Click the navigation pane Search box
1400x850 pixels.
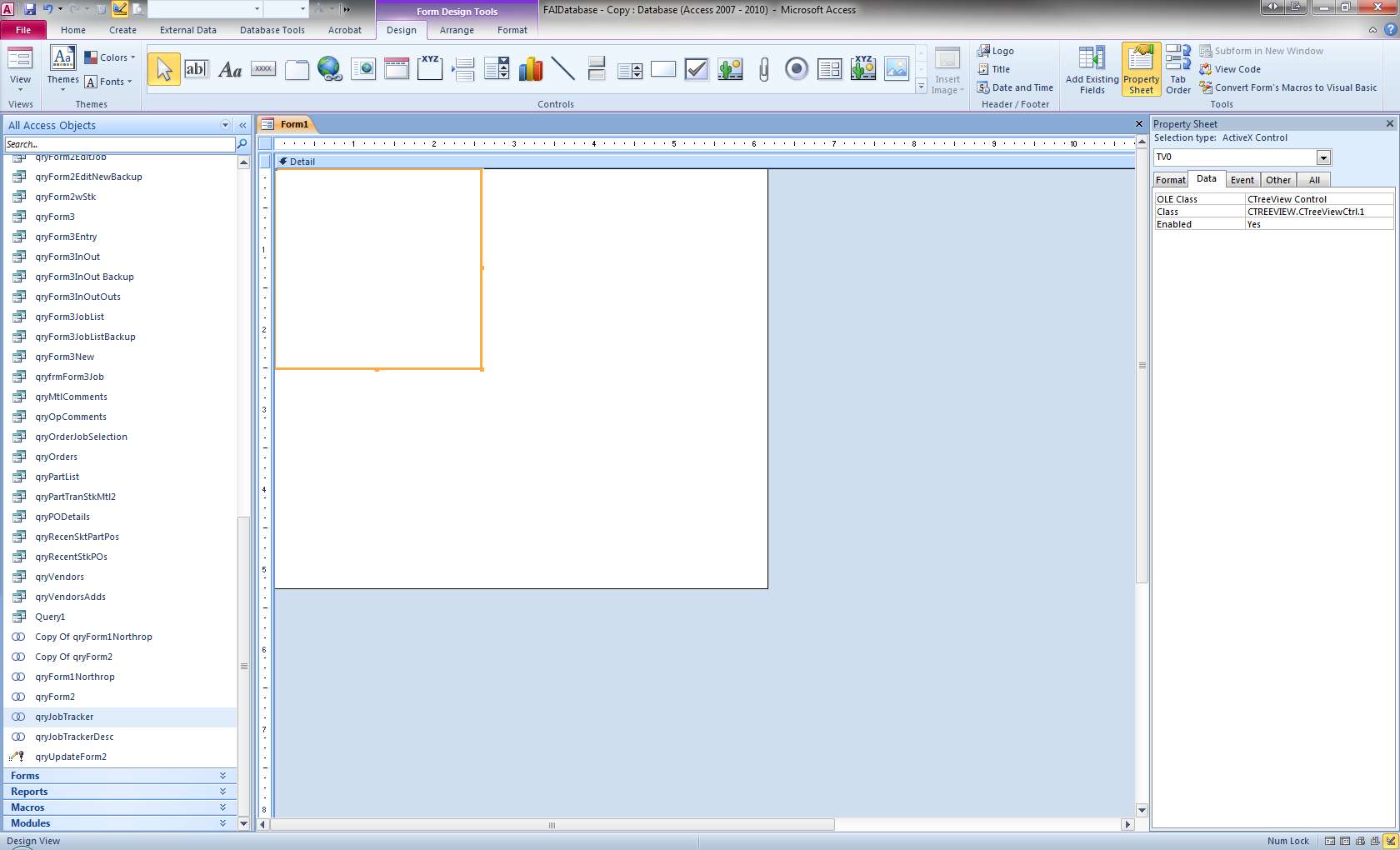[x=120, y=144]
